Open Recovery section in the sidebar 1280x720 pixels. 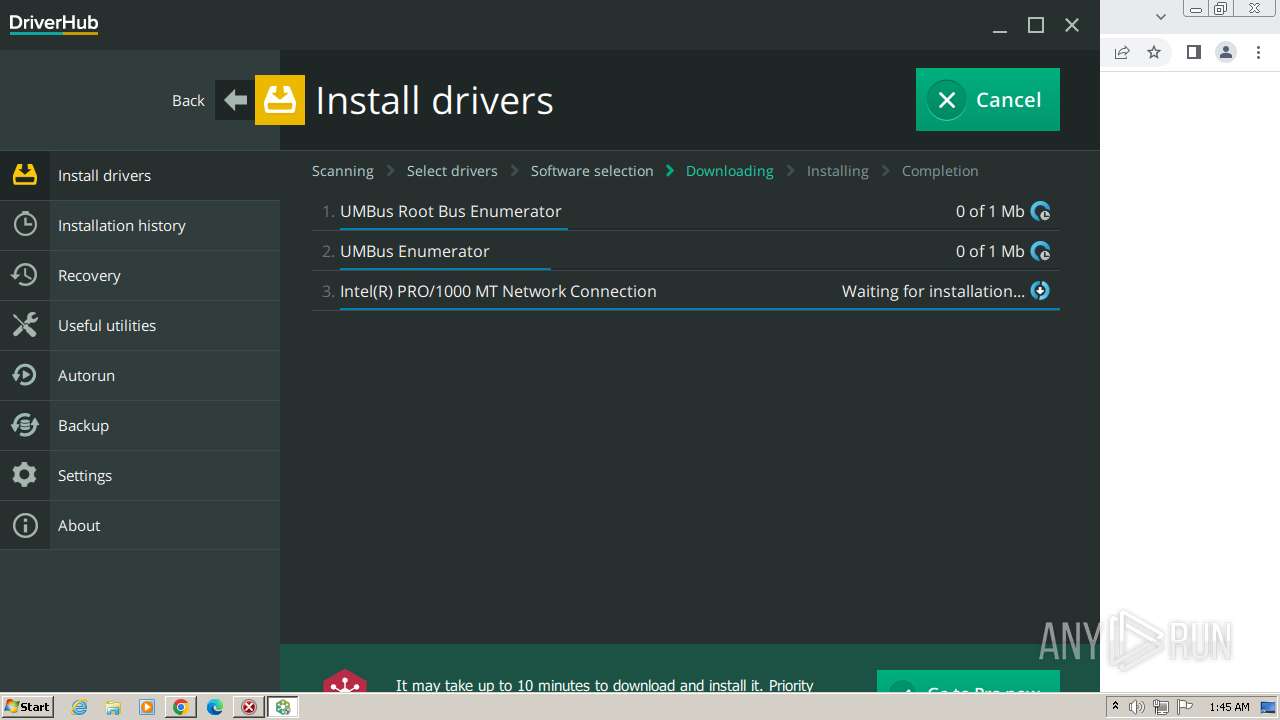[140, 275]
